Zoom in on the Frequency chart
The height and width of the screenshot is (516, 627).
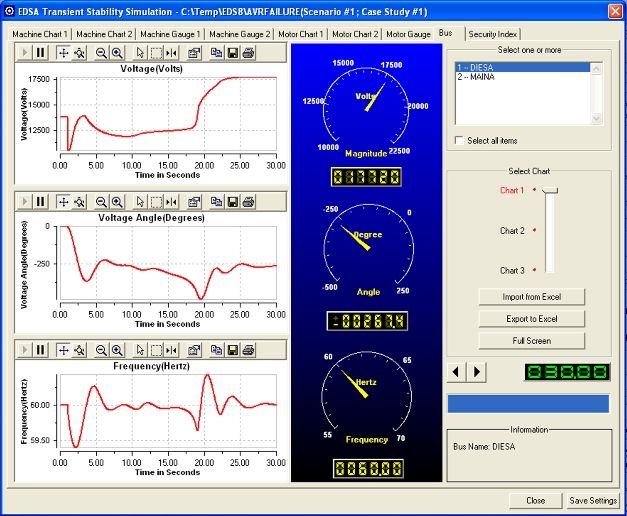(x=117, y=350)
